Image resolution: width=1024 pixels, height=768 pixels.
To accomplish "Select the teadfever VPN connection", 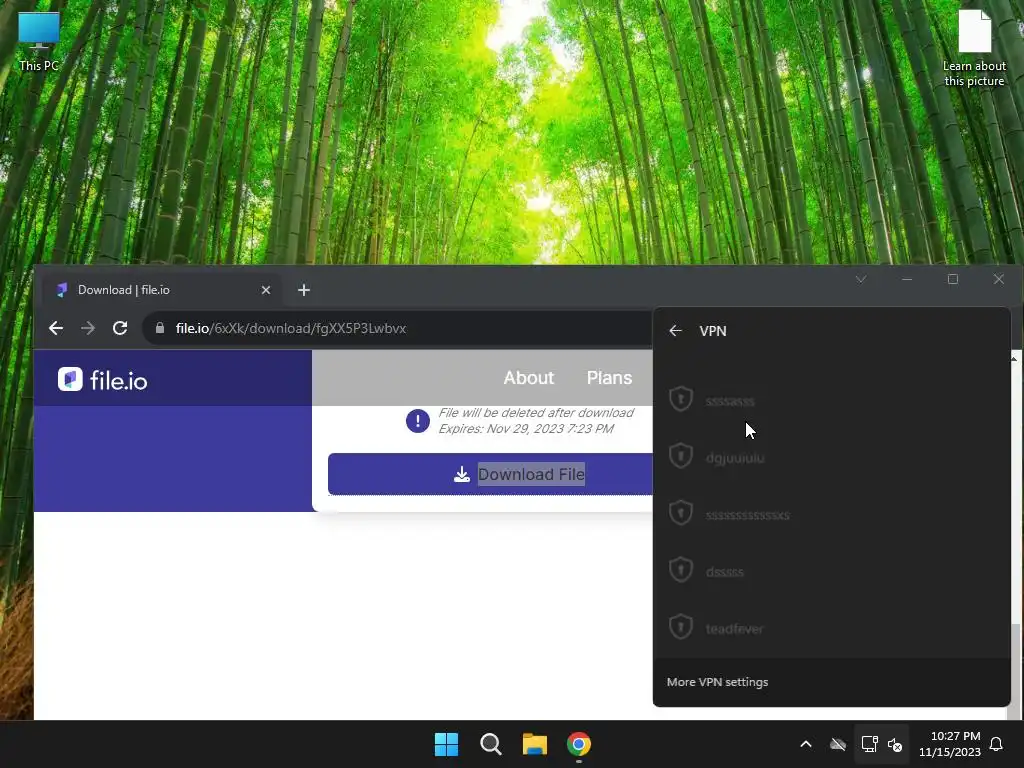I will tap(831, 627).
